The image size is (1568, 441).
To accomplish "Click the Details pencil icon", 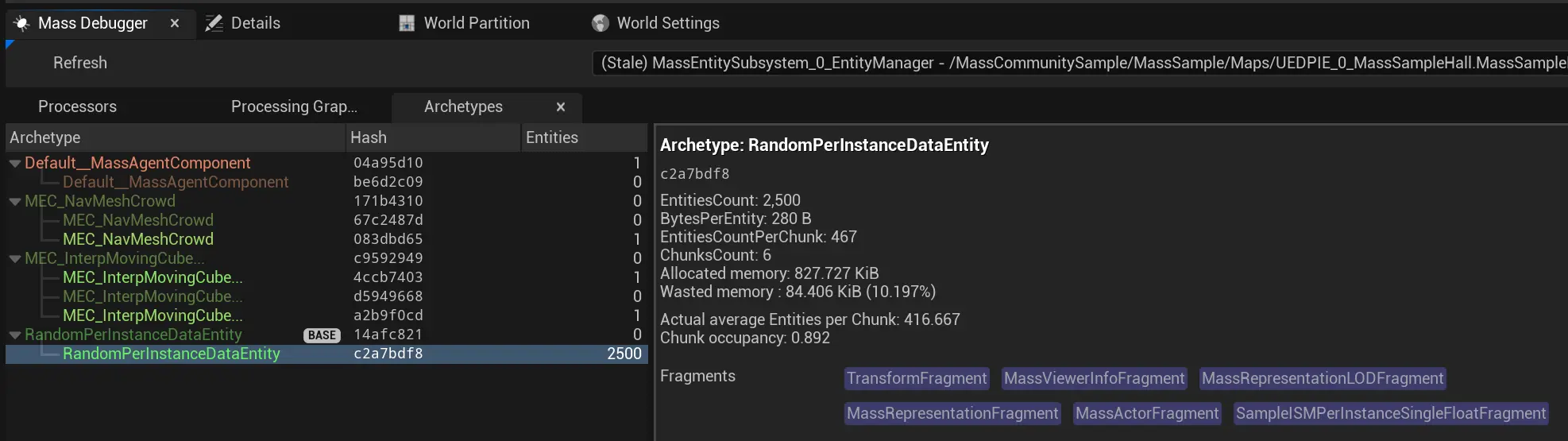I will coord(214,24).
